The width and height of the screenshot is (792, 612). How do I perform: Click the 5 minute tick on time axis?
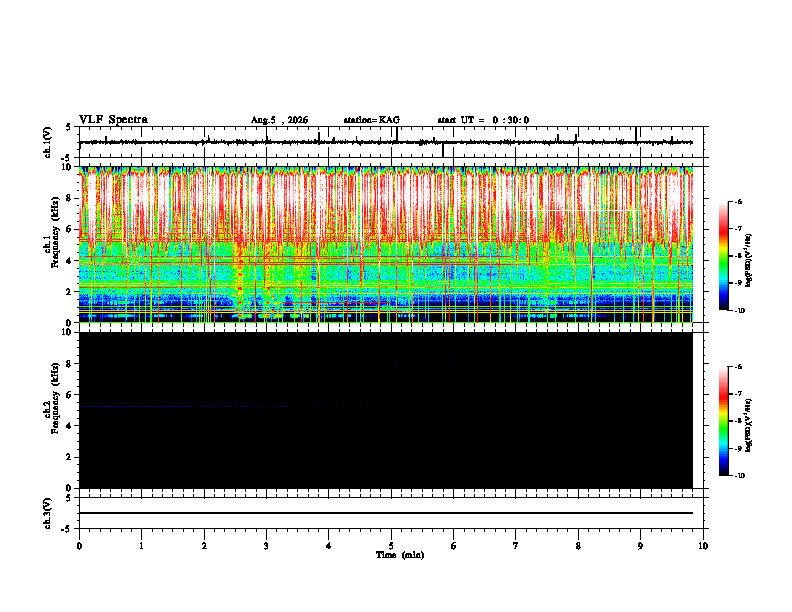391,546
